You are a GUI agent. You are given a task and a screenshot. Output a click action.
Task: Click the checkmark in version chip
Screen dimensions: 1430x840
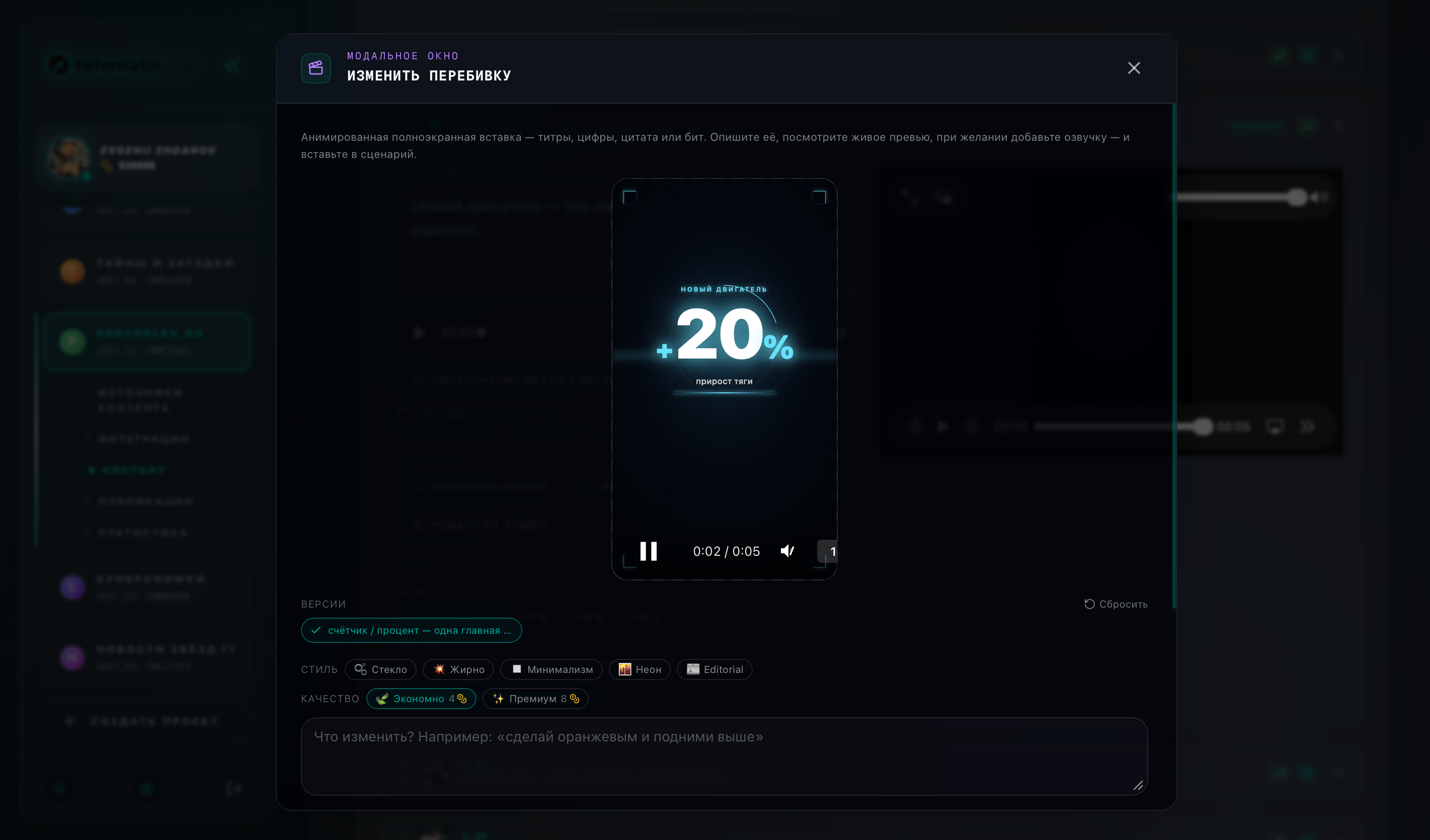click(x=316, y=630)
